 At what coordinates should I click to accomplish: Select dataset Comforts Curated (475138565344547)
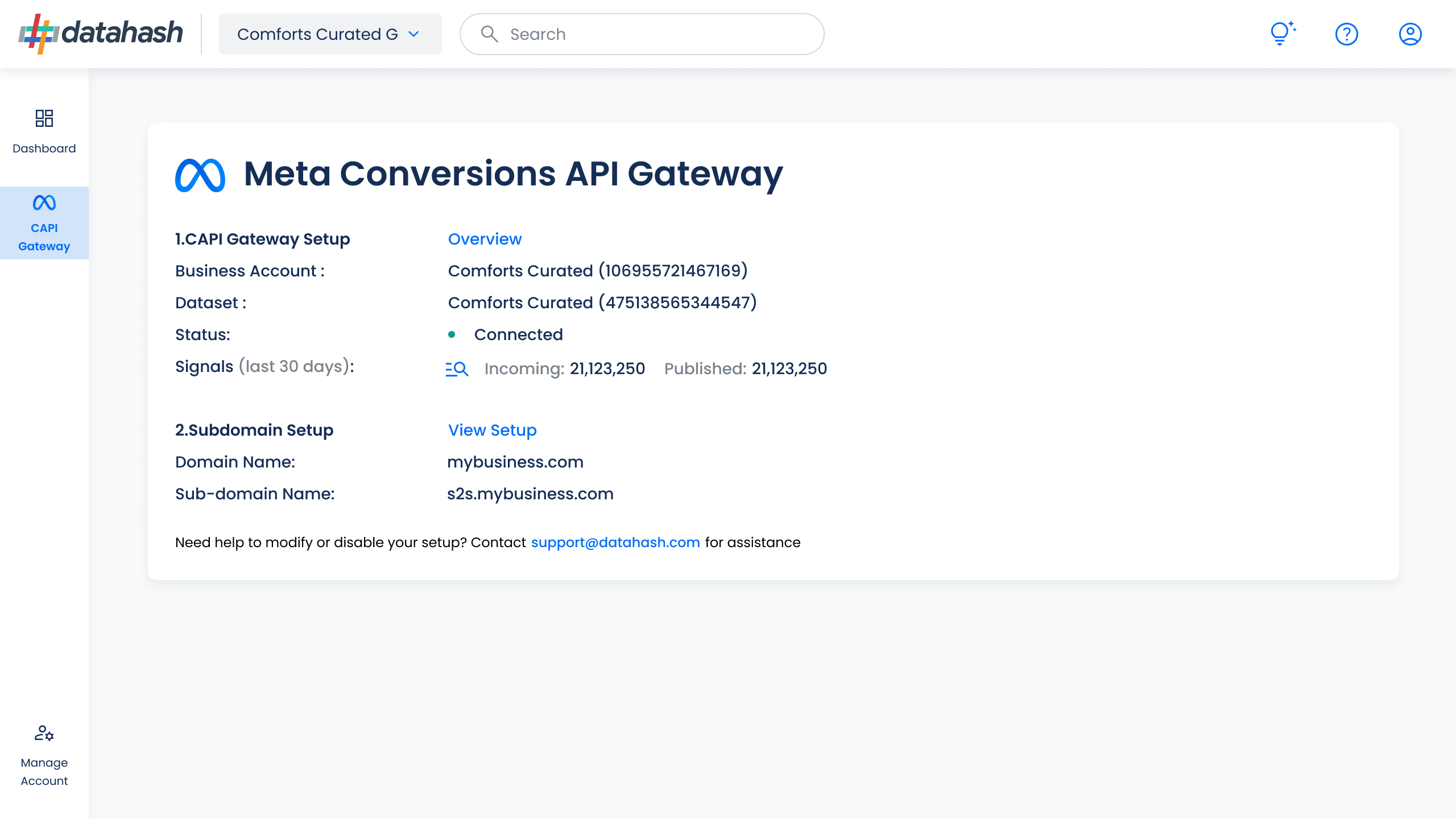602,303
